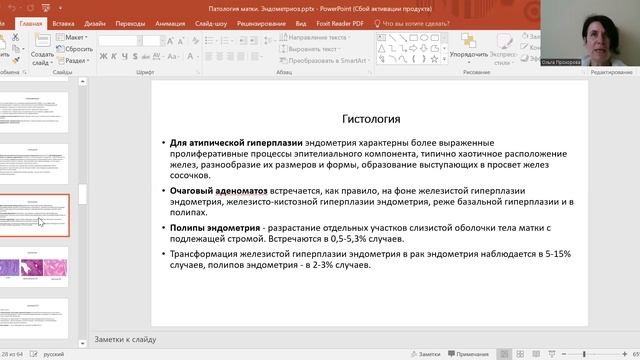The image size is (640, 360).
Task: Select the down arrow shape
Action: (424, 49)
